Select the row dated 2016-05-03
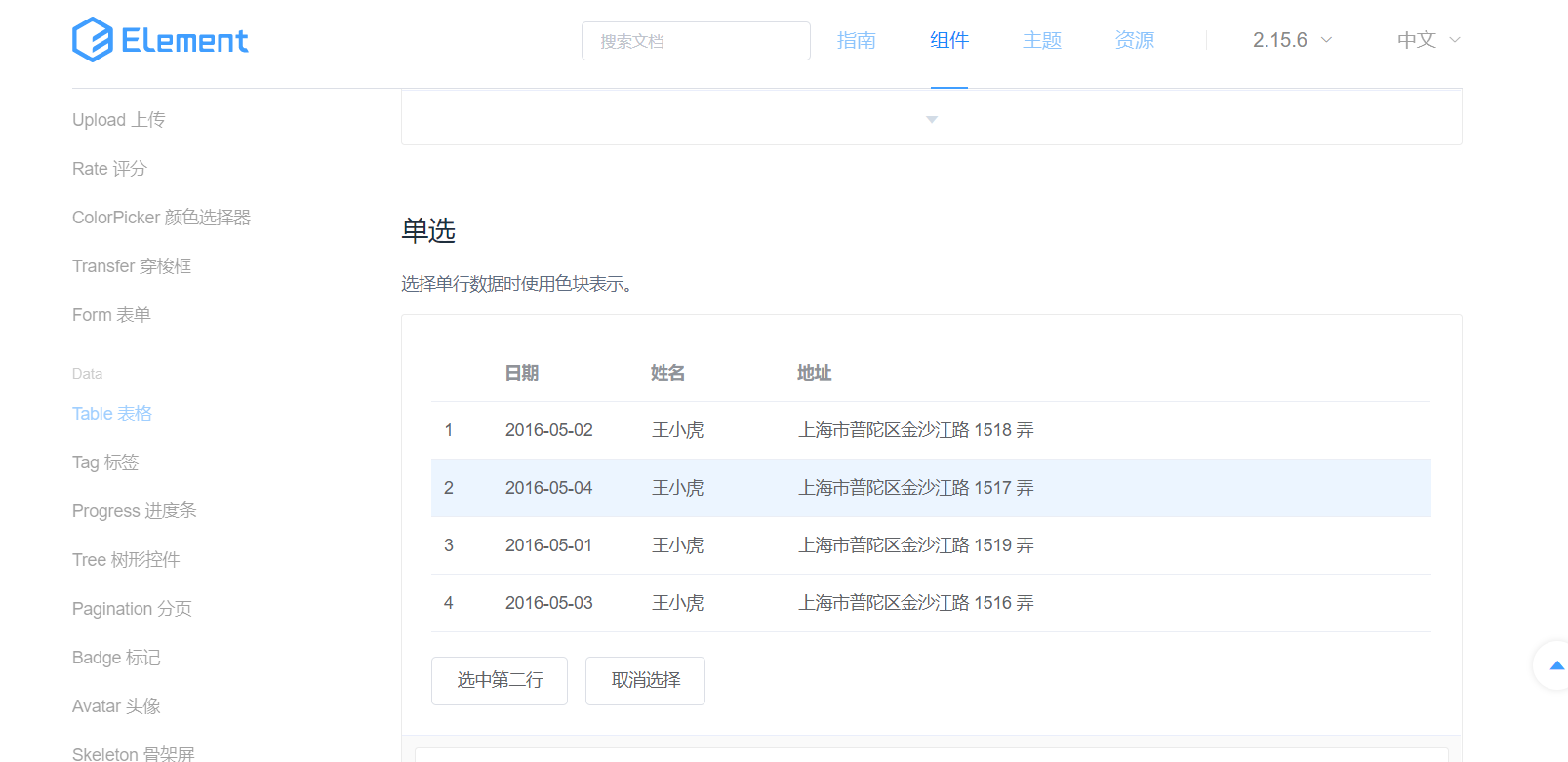This screenshot has width=1568, height=762. pos(931,603)
